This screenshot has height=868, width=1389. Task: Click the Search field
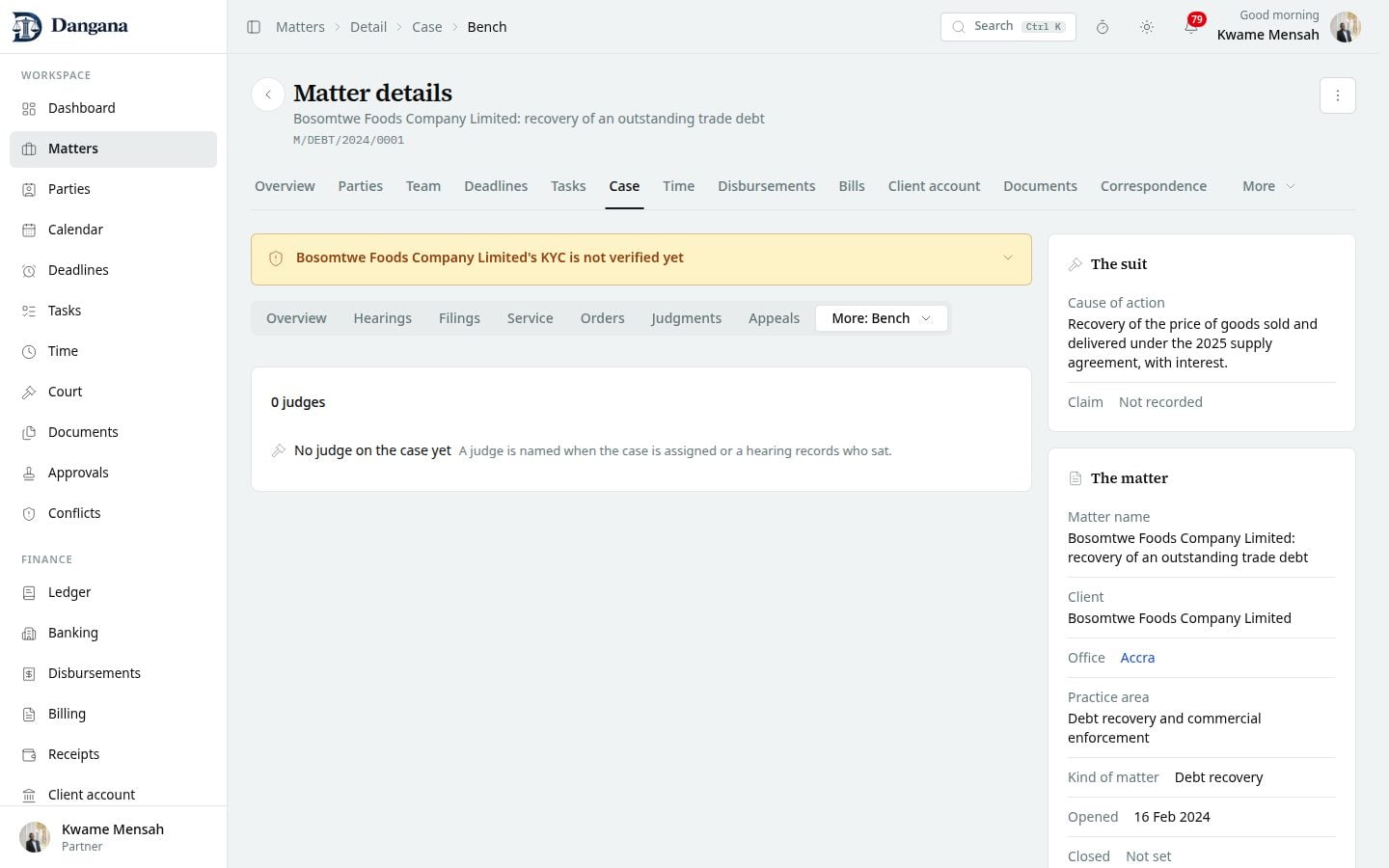(x=1008, y=27)
